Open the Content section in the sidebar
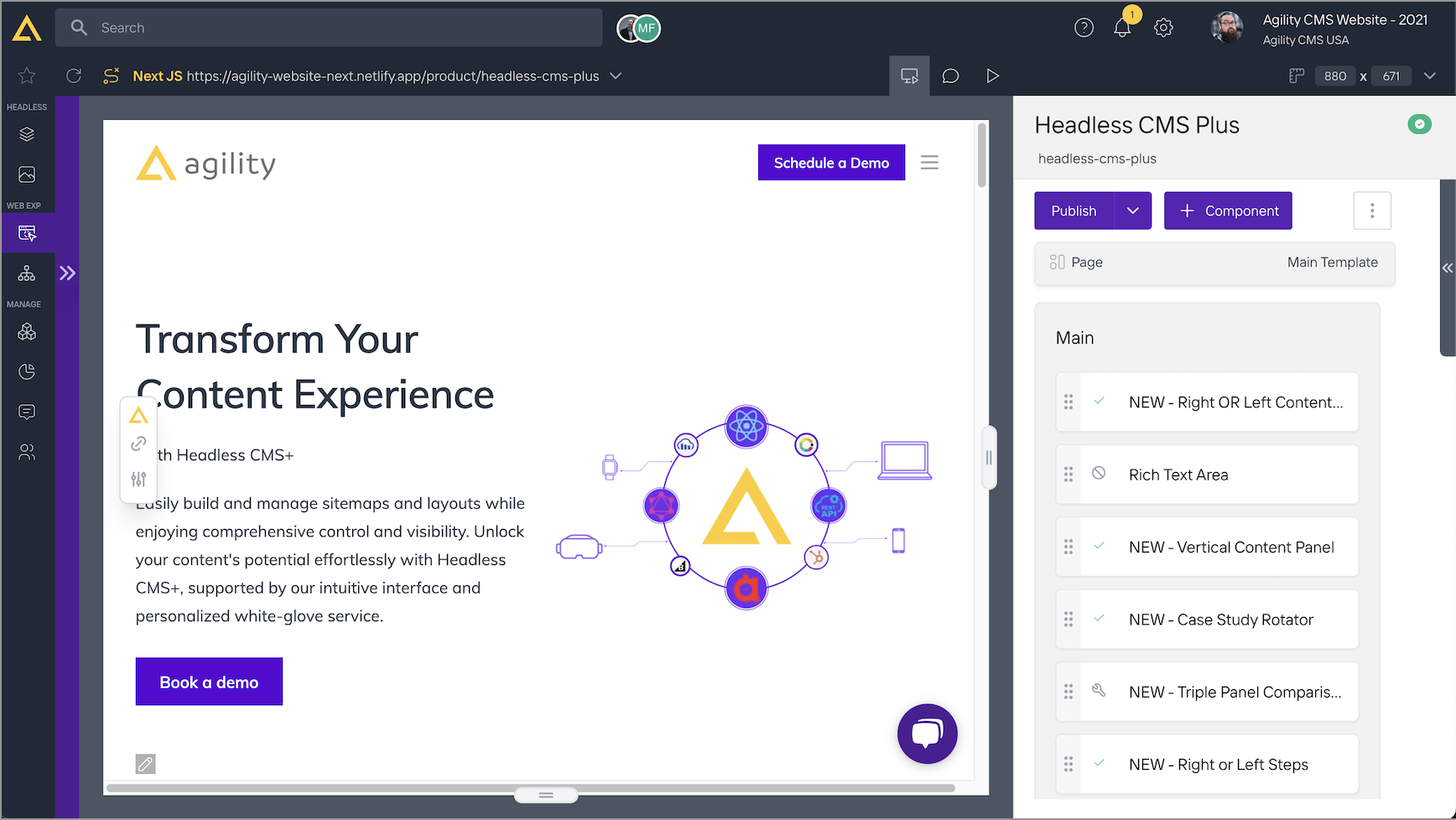 tap(27, 134)
